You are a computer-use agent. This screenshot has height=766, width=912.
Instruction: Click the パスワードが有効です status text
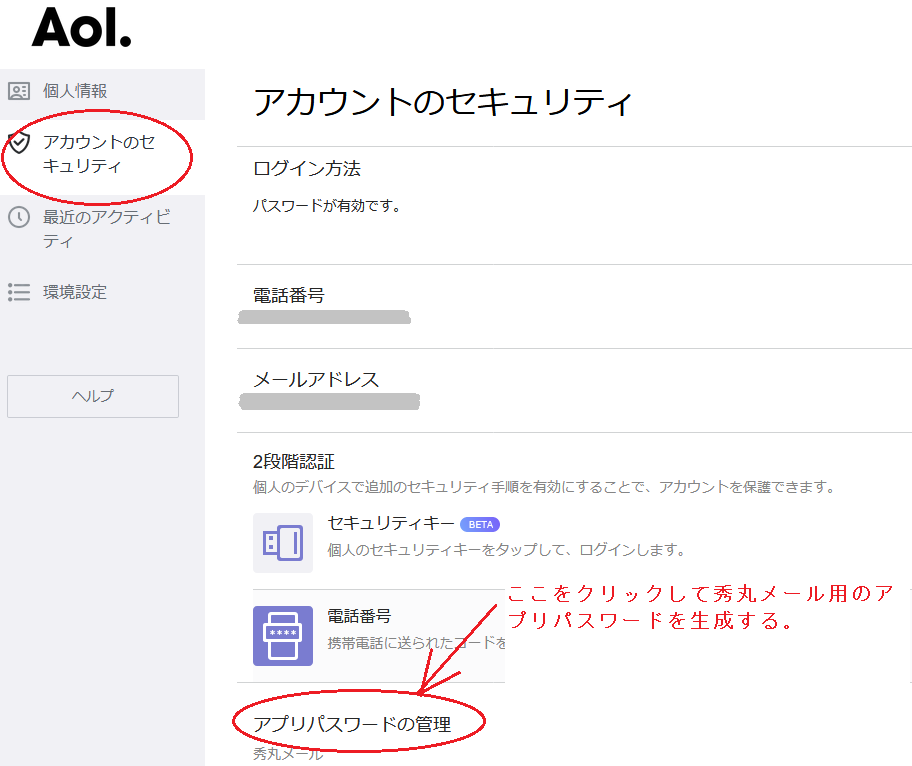pos(326,206)
